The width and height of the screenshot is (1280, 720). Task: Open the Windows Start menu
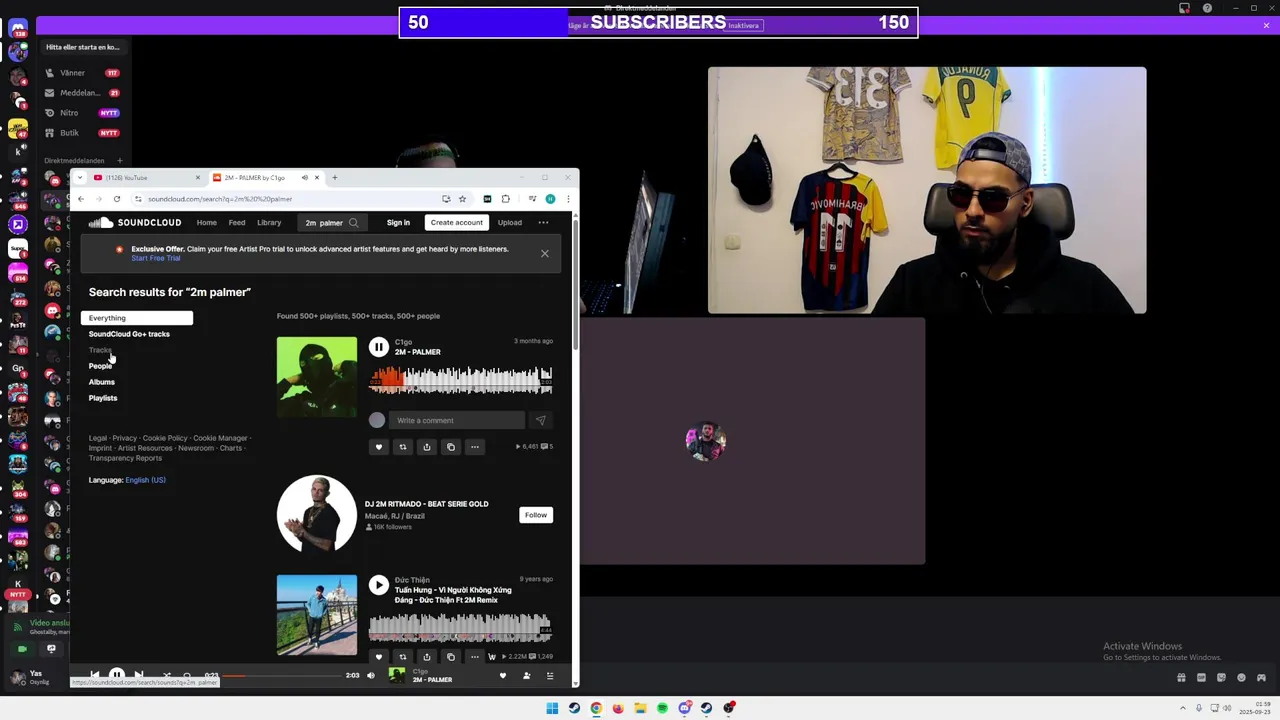[552, 708]
